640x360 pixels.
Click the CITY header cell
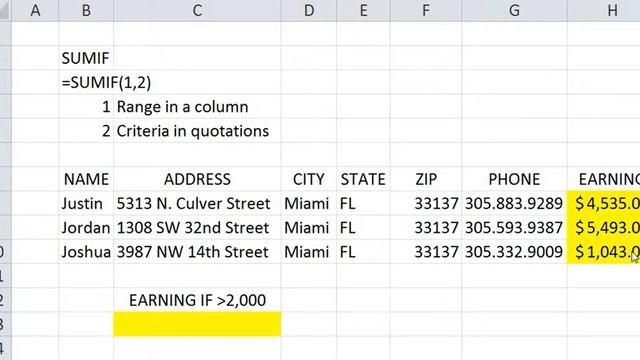[309, 179]
